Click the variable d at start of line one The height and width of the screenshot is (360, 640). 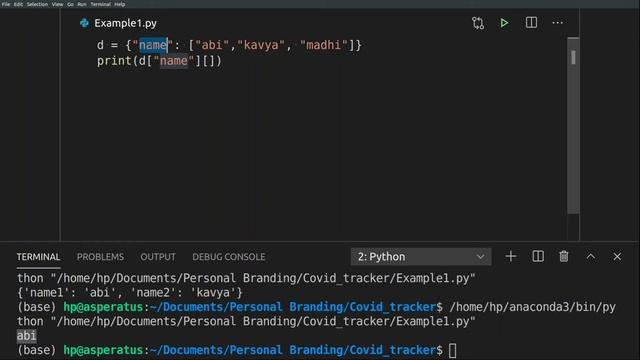[100, 45]
